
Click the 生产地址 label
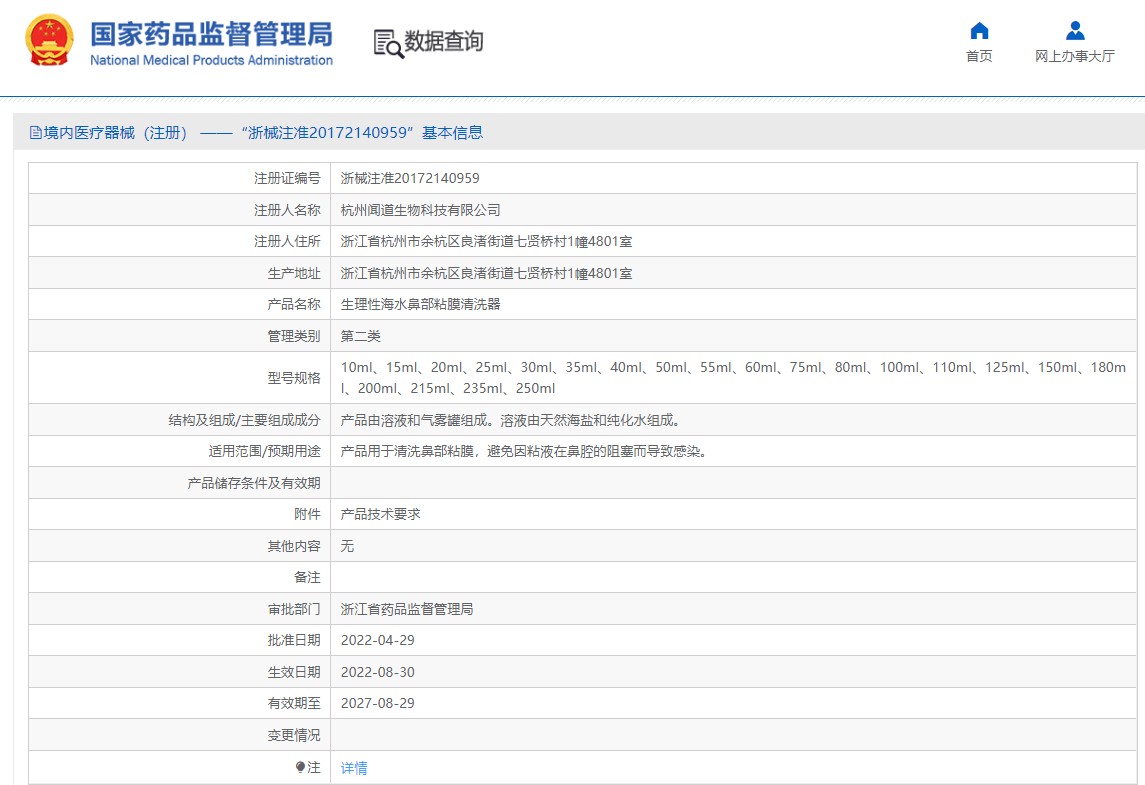(x=294, y=273)
